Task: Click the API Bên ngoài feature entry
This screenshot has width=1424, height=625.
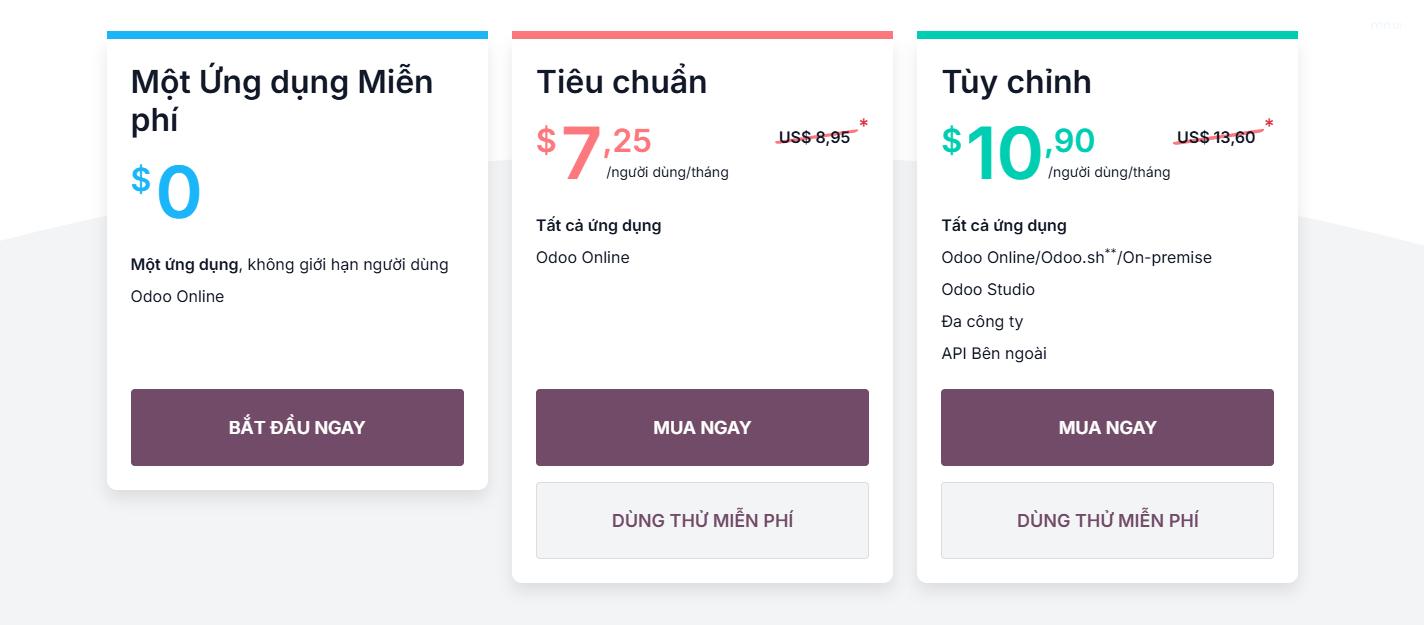Action: click(x=993, y=353)
